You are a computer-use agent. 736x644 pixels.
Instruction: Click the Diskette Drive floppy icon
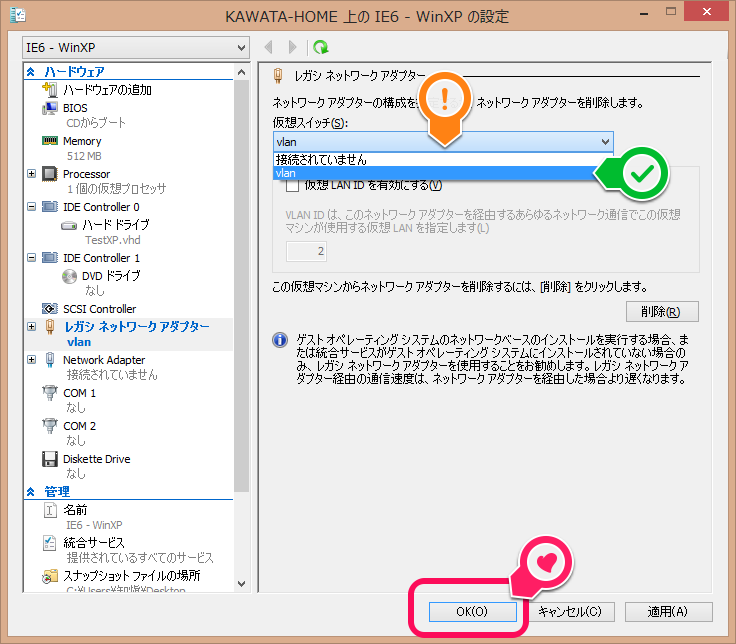(x=50, y=459)
